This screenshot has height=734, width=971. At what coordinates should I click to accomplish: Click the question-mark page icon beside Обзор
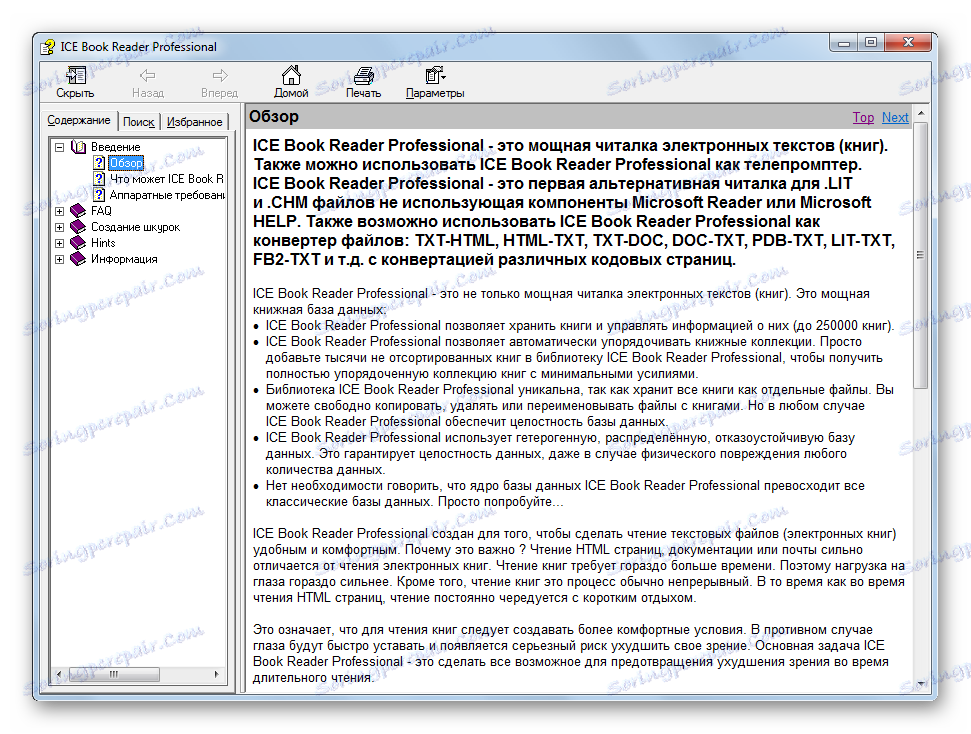99,162
